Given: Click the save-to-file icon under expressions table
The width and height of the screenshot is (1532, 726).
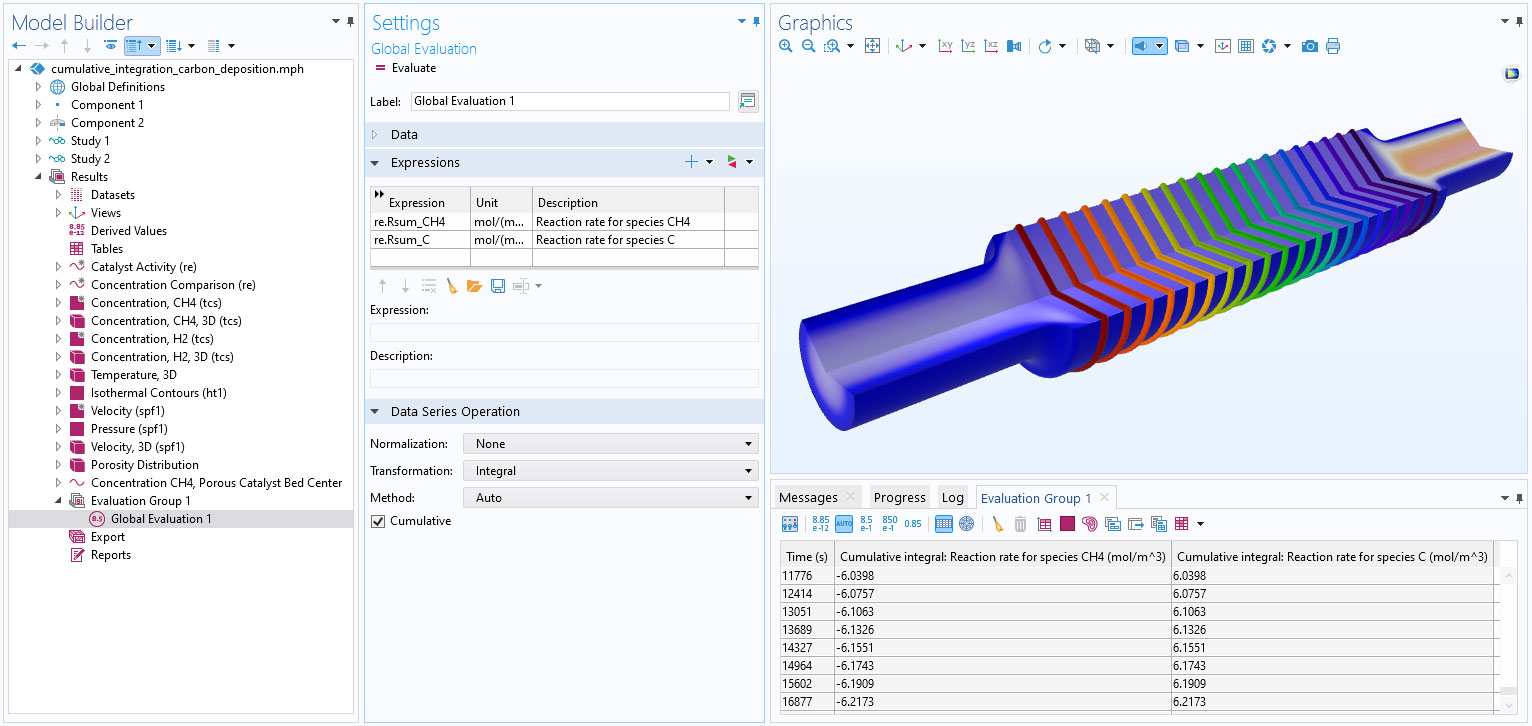Looking at the screenshot, I should 497,286.
